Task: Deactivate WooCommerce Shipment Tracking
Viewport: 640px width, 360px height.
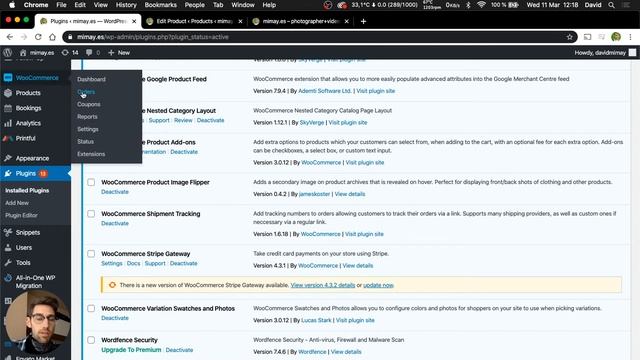Action: (x=115, y=223)
